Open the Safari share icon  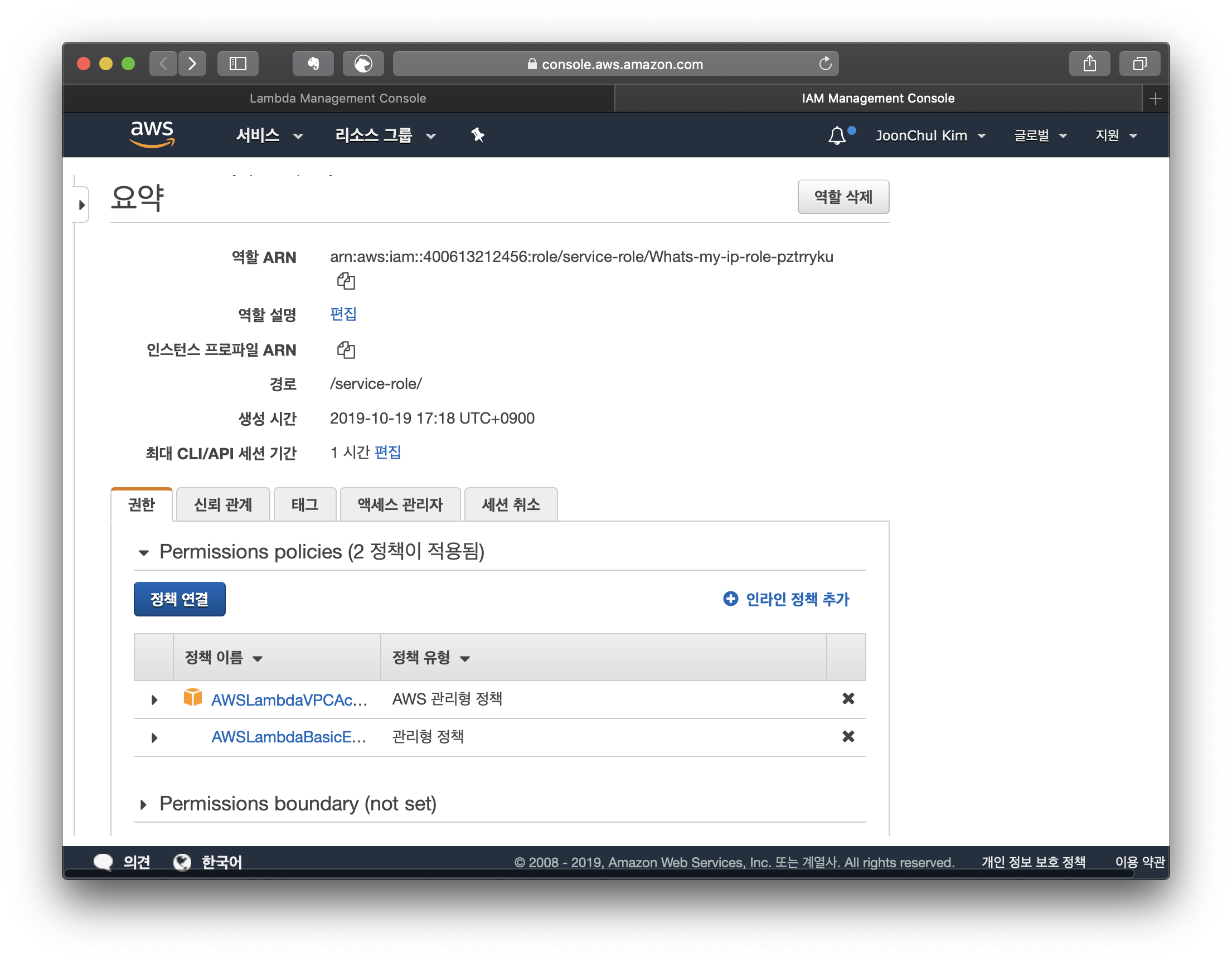[1089, 64]
